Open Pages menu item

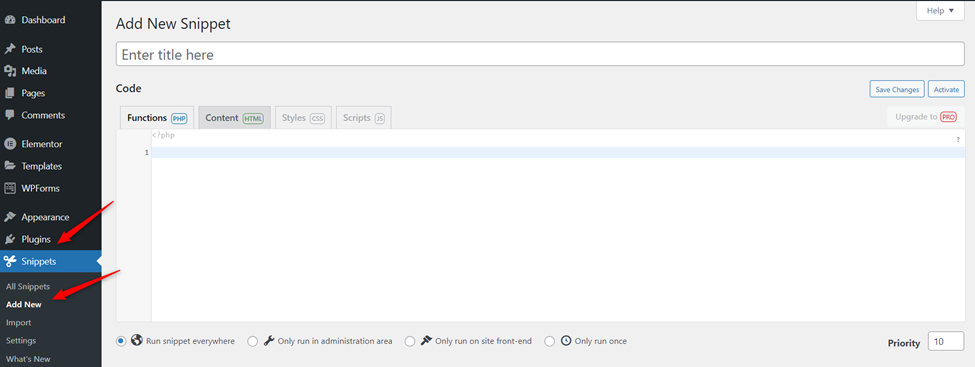pos(50,93)
